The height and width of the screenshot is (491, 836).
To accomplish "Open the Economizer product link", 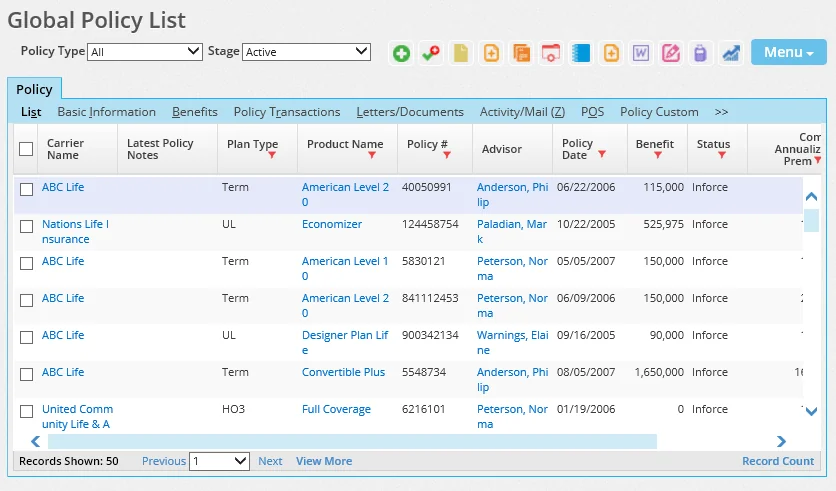I will click(x=332, y=224).
